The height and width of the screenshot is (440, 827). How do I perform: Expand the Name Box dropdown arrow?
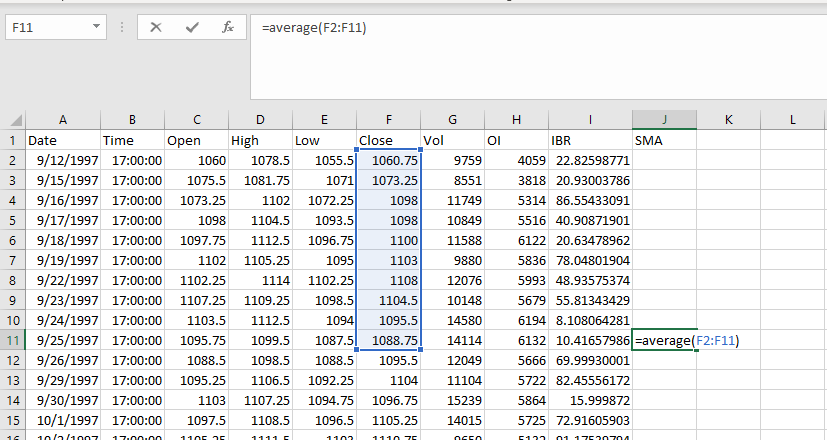[97, 28]
